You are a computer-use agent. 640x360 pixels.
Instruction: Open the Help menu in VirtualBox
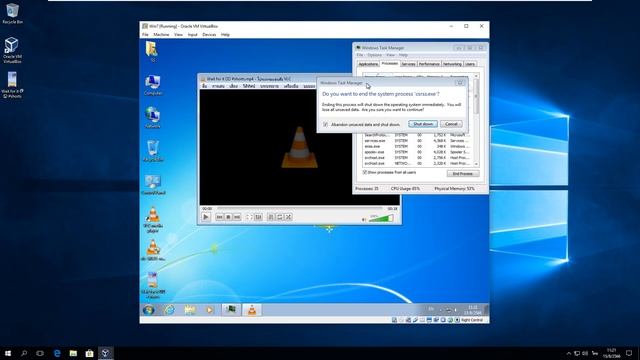point(225,35)
